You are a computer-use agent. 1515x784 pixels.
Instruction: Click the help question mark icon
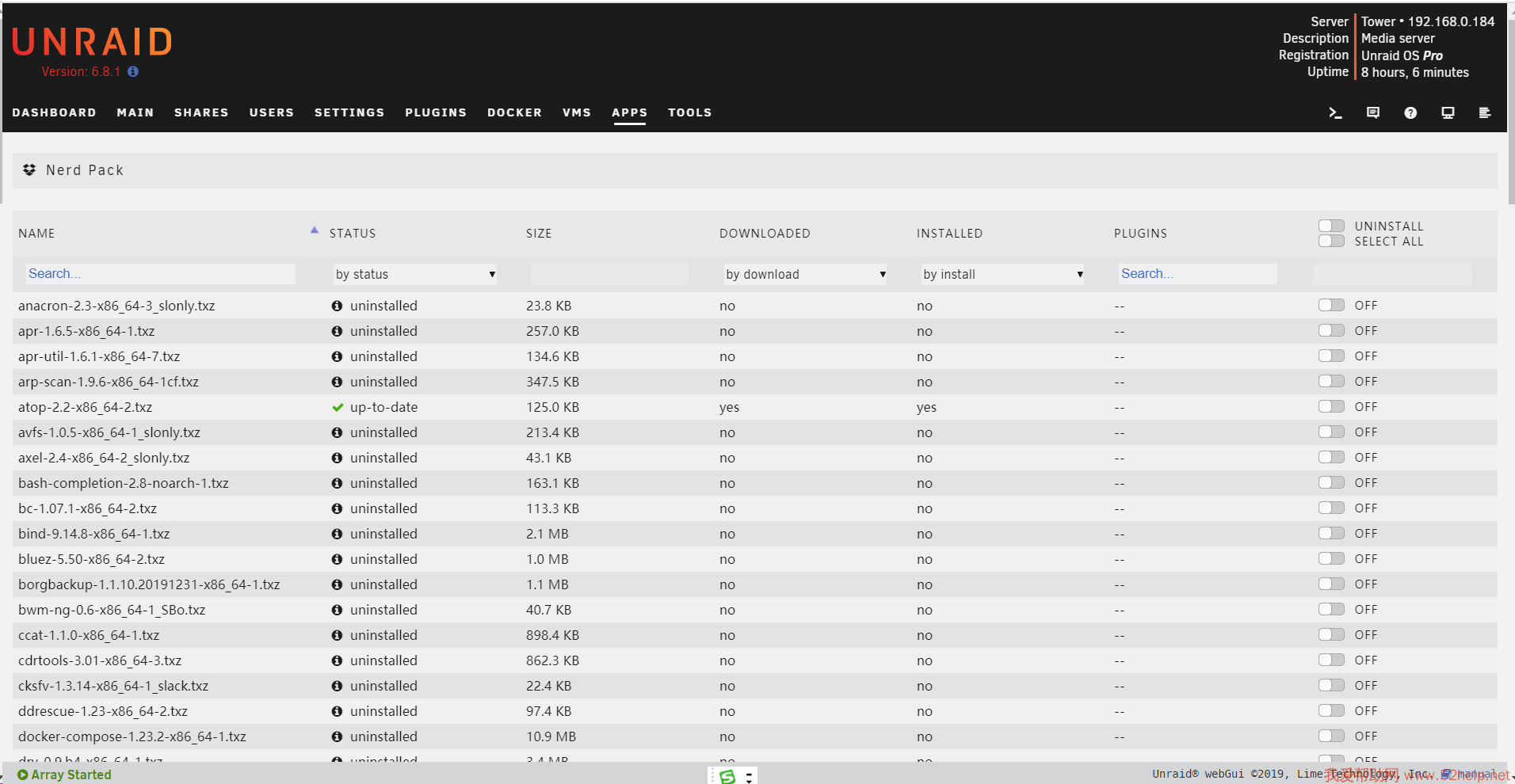[1410, 112]
